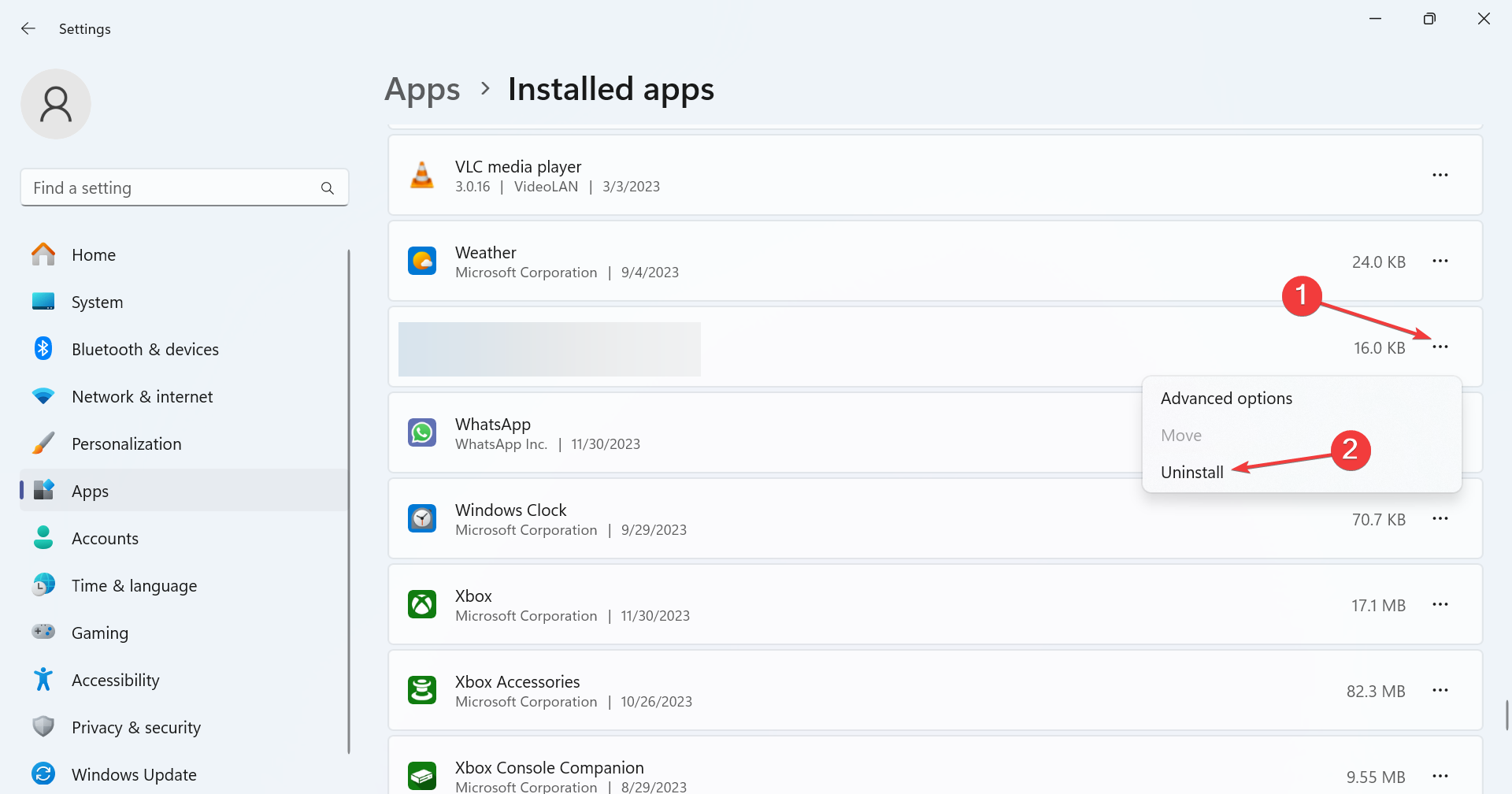This screenshot has height=794, width=1512.
Task: Click the Xbox app icon
Action: tap(422, 604)
